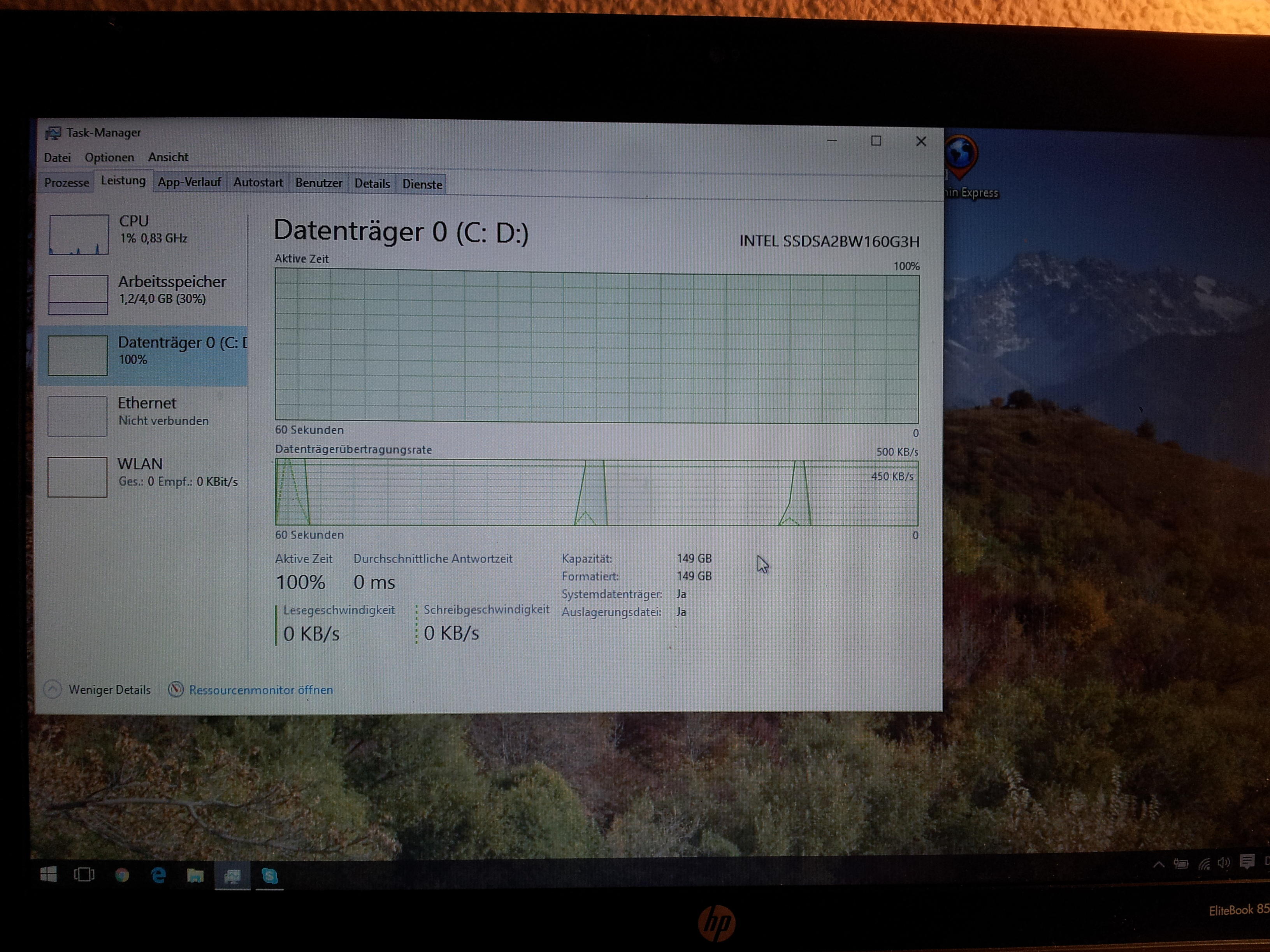
Task: Open Task View from taskbar
Action: click(84, 875)
